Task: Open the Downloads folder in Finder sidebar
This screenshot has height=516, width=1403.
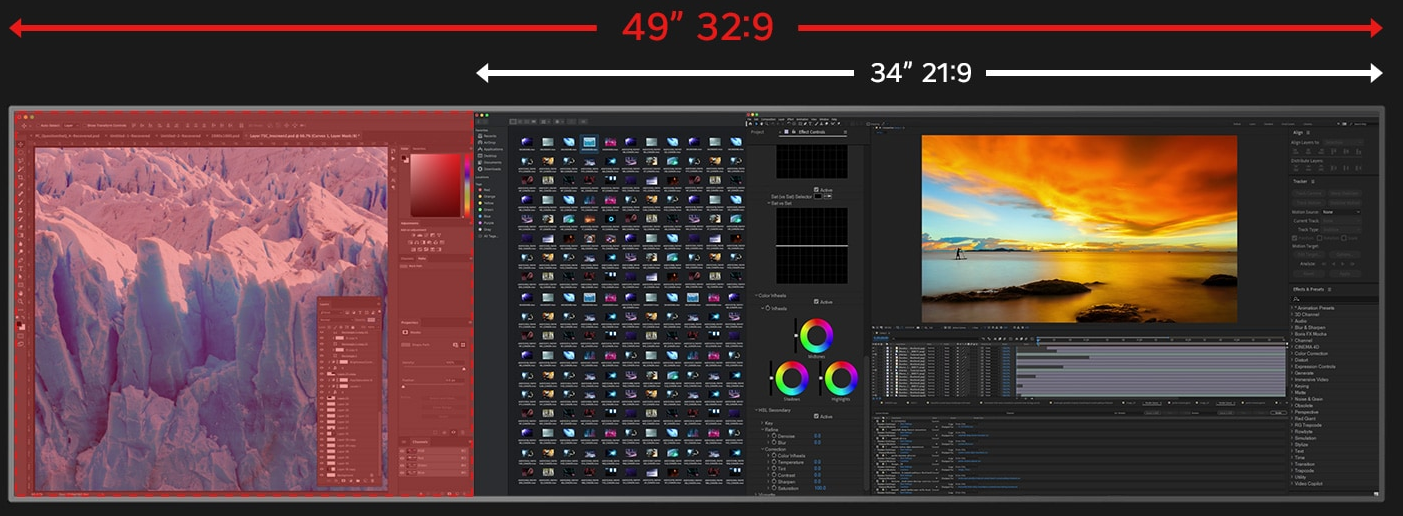Action: pos(491,169)
